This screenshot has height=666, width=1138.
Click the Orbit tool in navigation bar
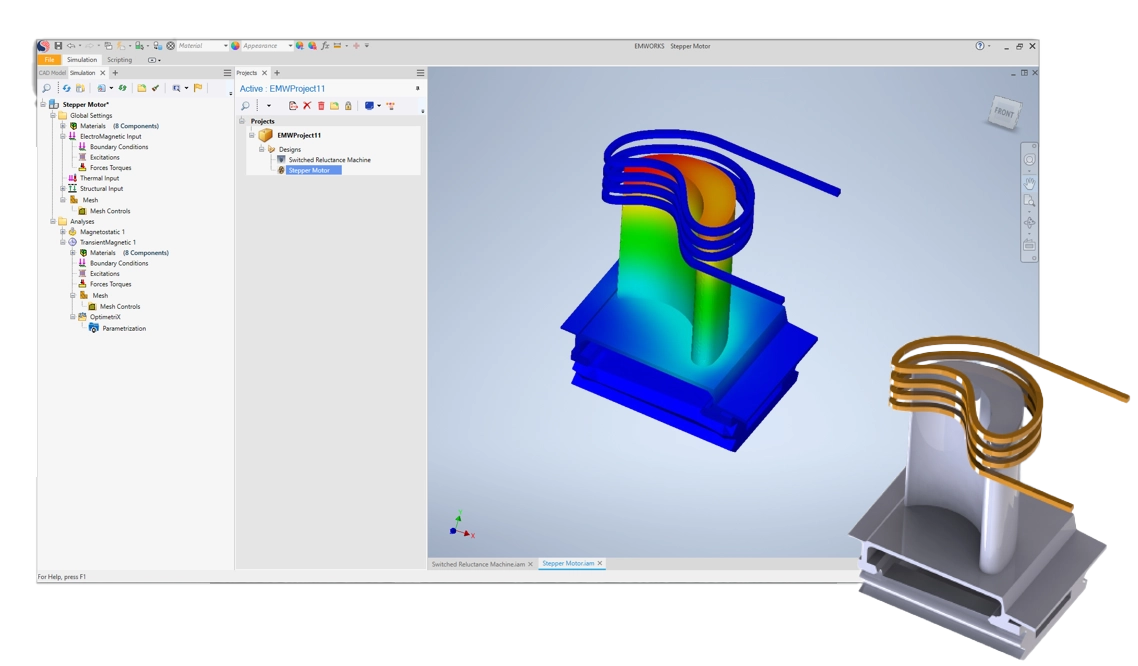click(1029, 222)
